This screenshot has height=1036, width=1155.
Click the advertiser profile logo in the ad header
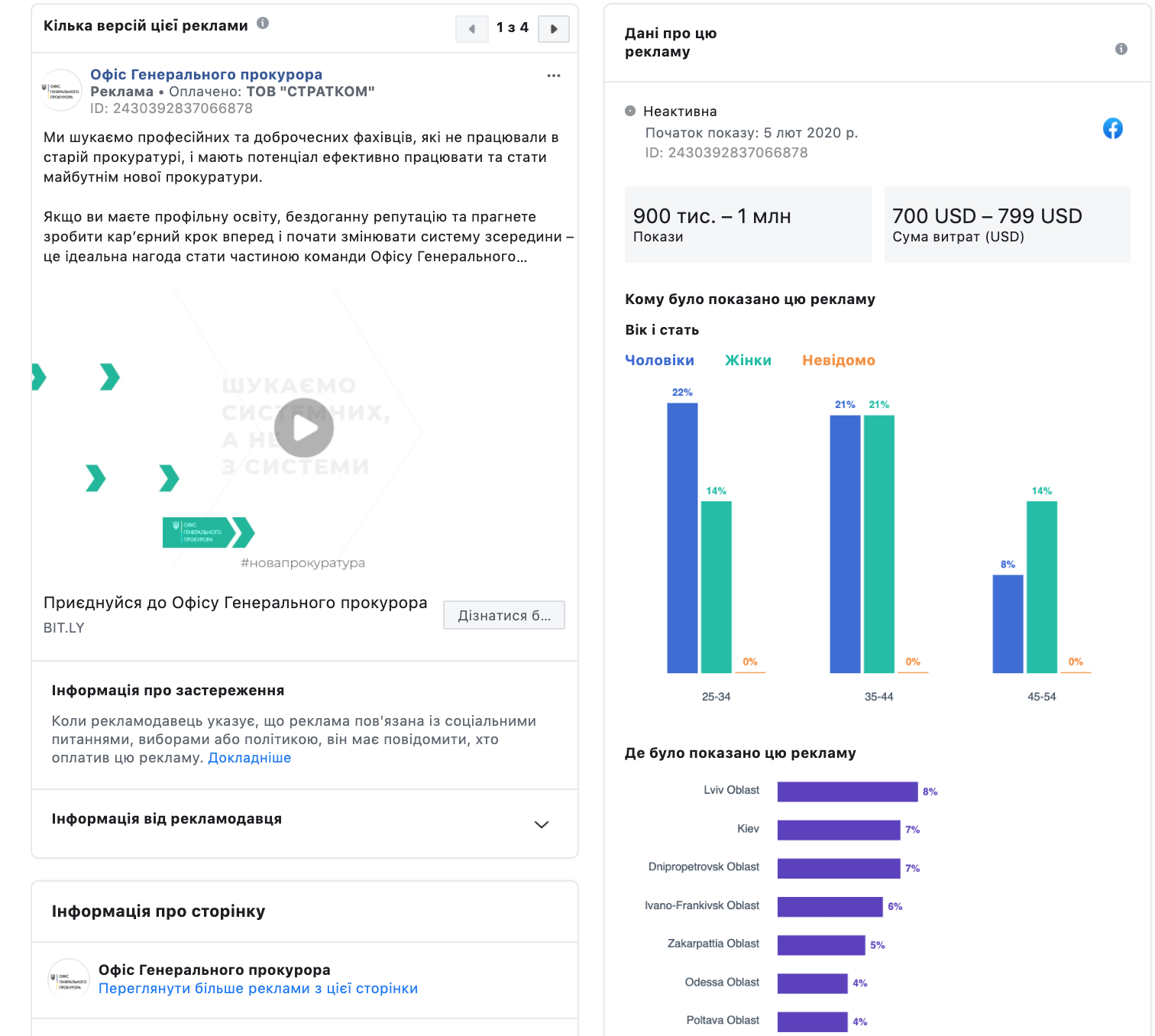coord(61,90)
